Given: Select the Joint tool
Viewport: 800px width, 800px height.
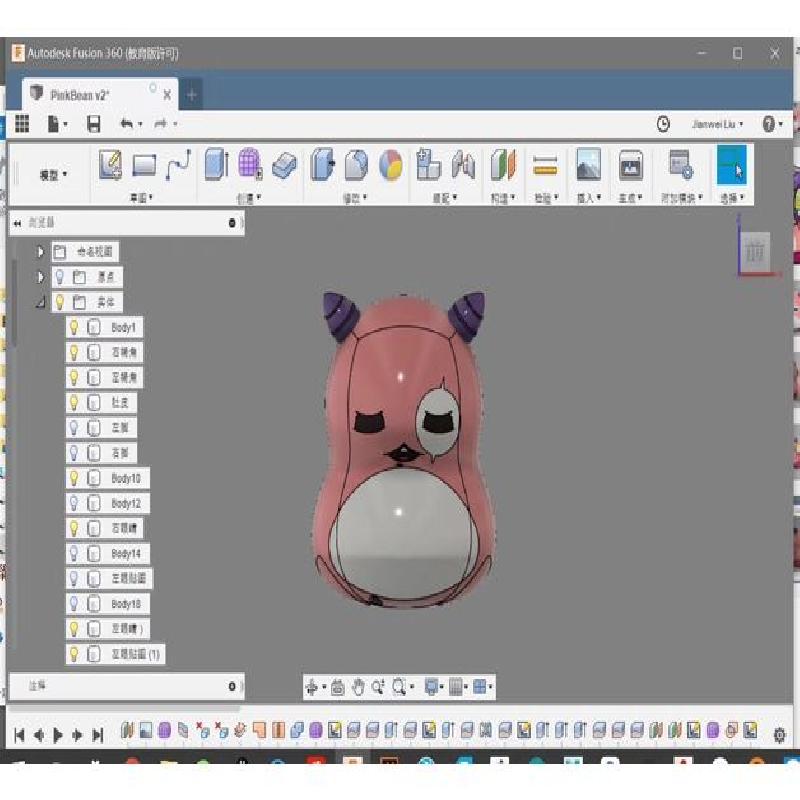Looking at the screenshot, I should (463, 165).
